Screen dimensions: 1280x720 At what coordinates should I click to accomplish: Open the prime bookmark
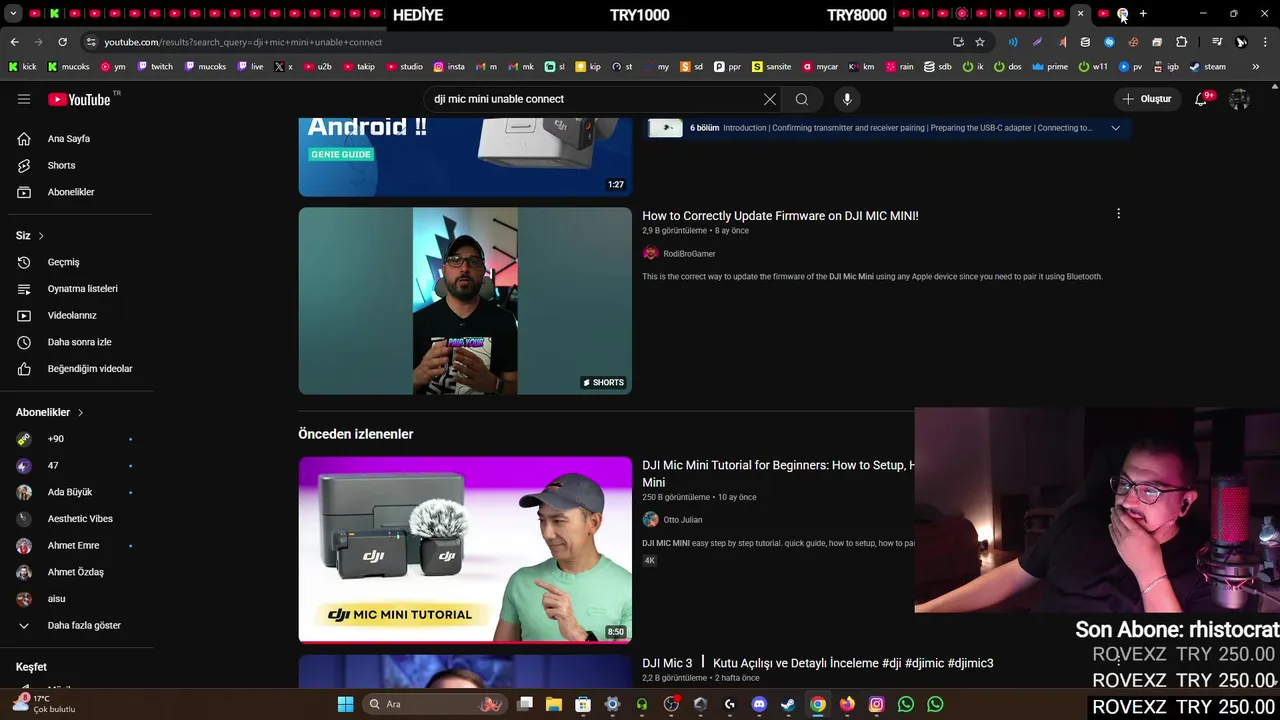tap(1050, 67)
